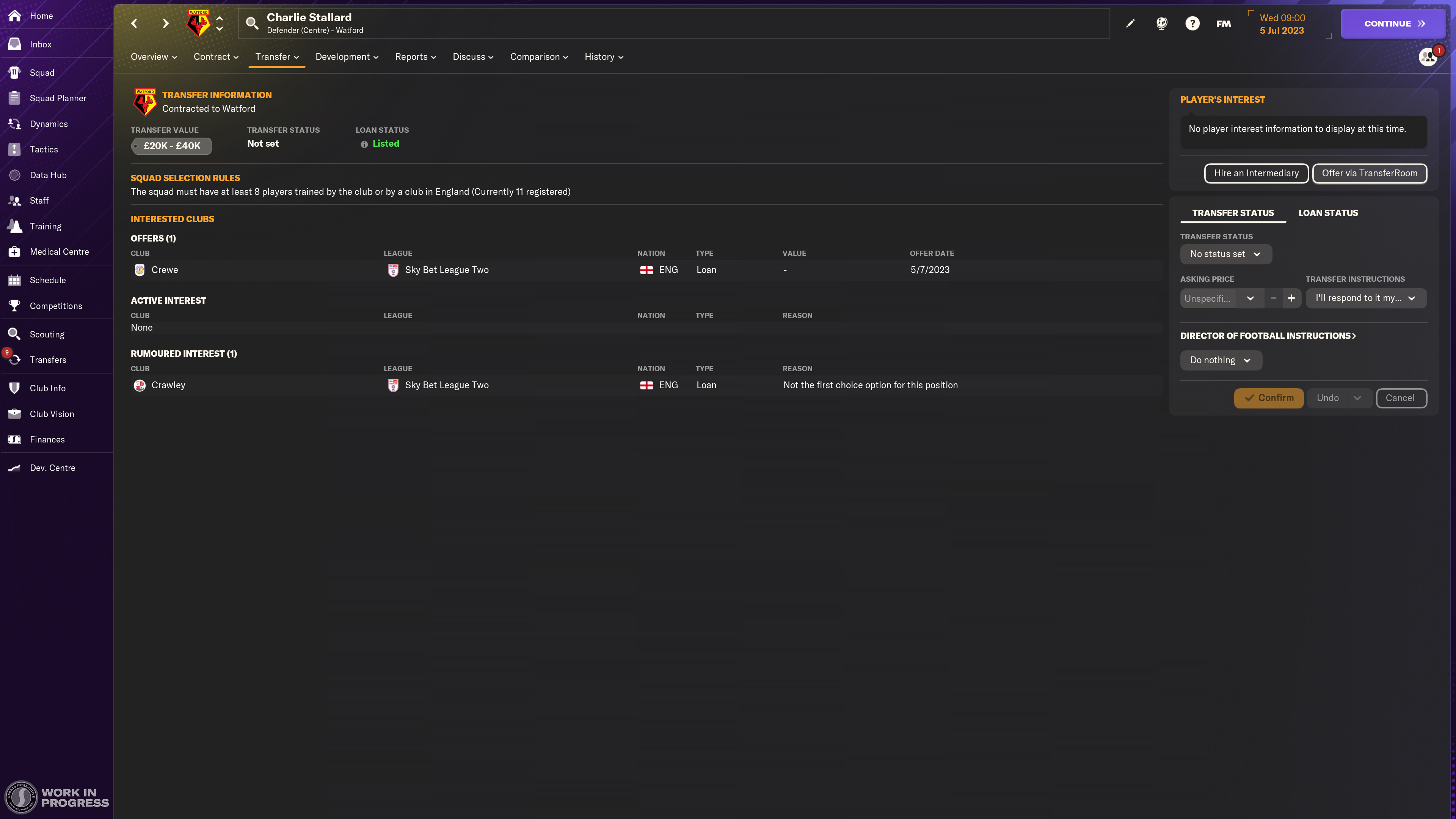Expand Director of Football Instructions link
The width and height of the screenshot is (1456, 819).
click(x=1268, y=336)
